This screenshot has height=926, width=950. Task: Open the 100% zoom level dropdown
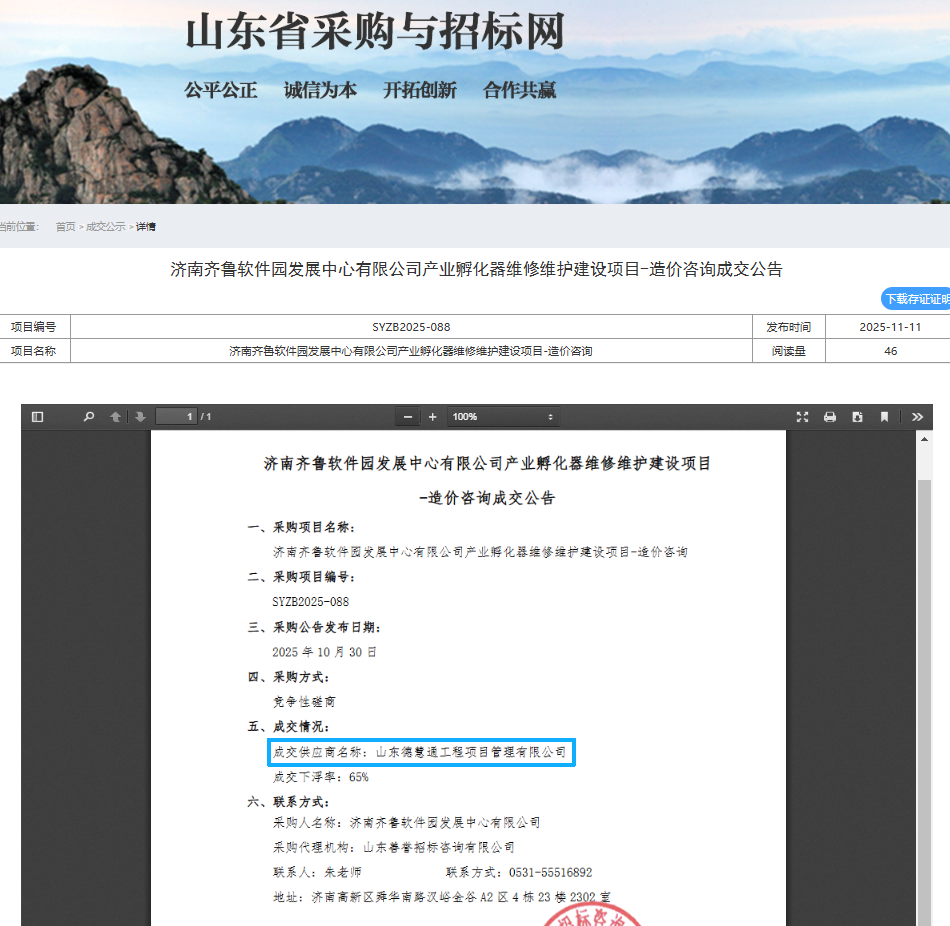click(503, 416)
